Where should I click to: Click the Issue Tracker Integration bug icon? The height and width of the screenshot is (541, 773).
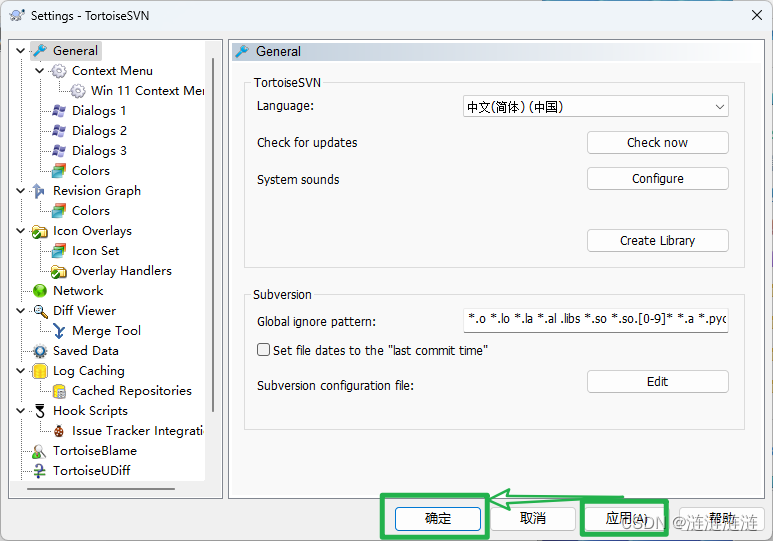tap(59, 431)
